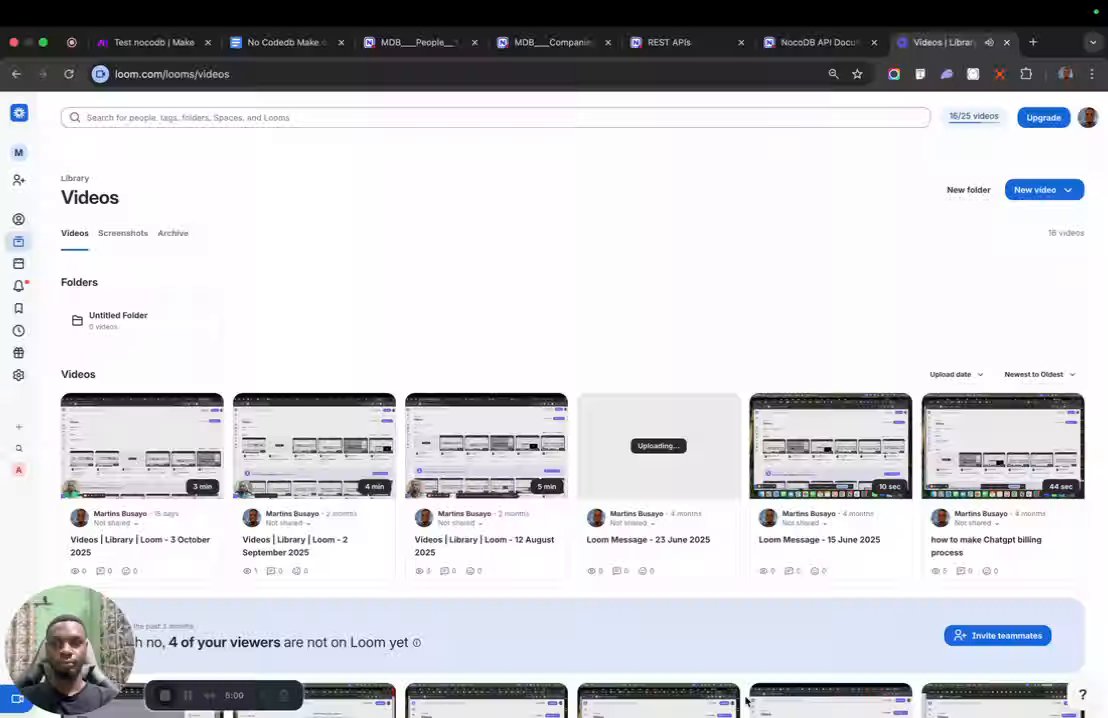Viewport: 1108px width, 718px height.
Task: Click the plus icon in the sidebar
Action: [x=19, y=427]
